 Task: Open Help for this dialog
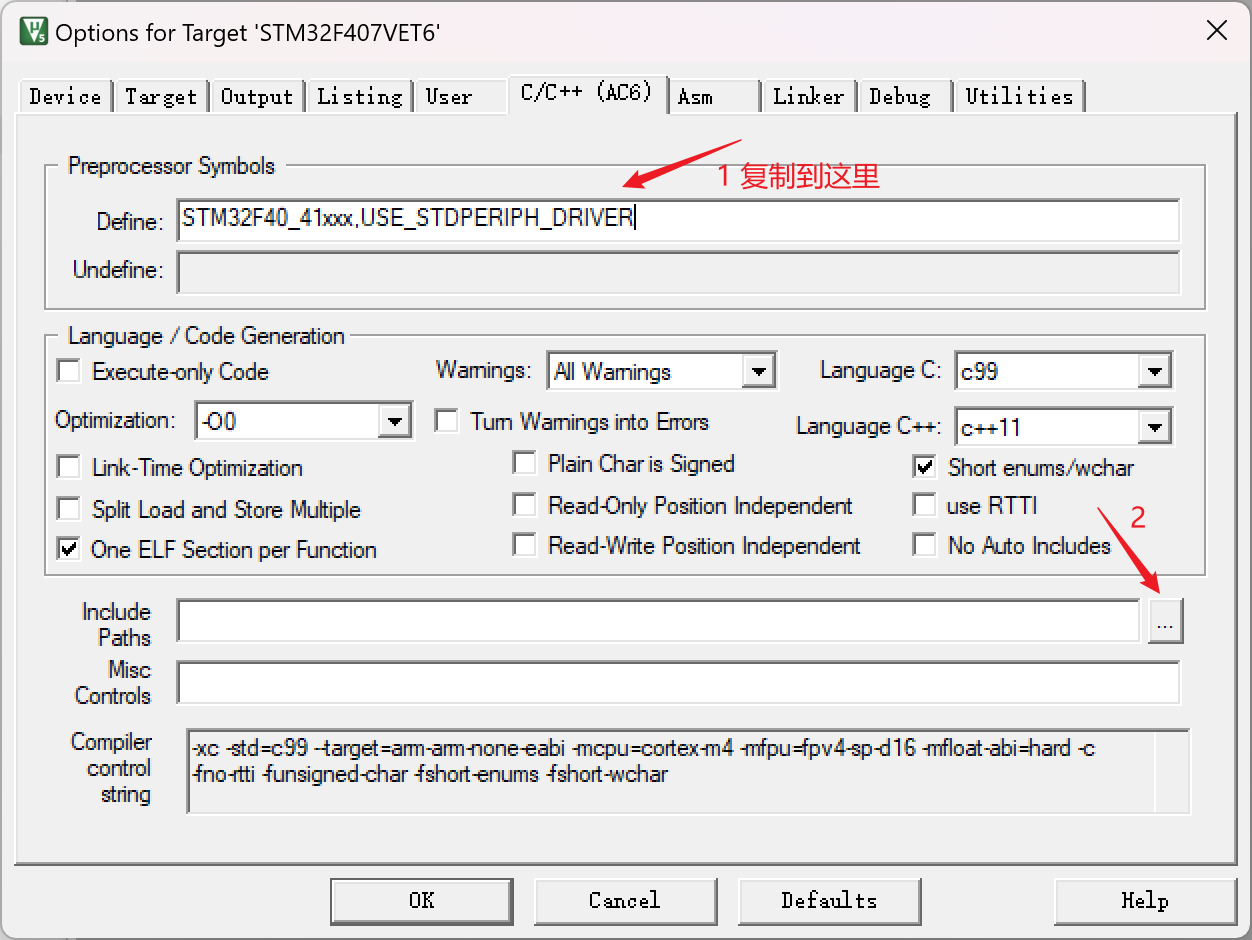(1145, 901)
